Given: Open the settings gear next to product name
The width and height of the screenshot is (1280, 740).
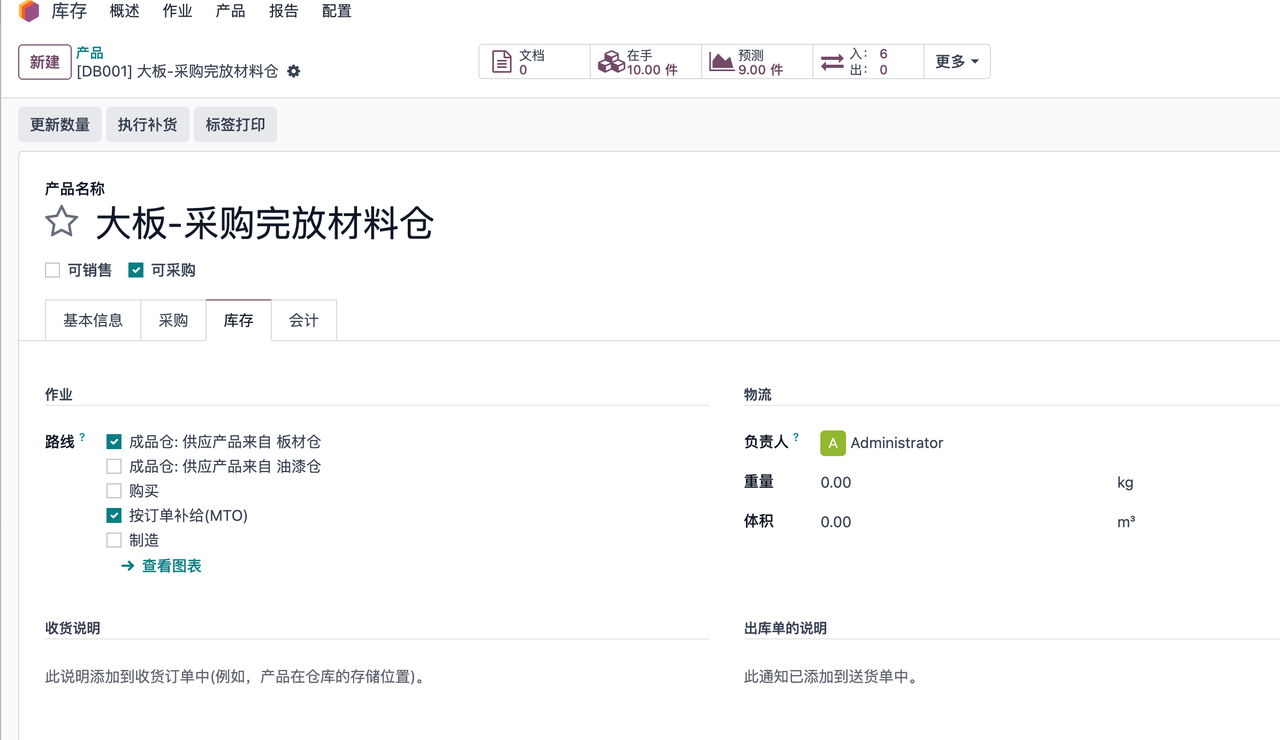Looking at the screenshot, I should [293, 72].
